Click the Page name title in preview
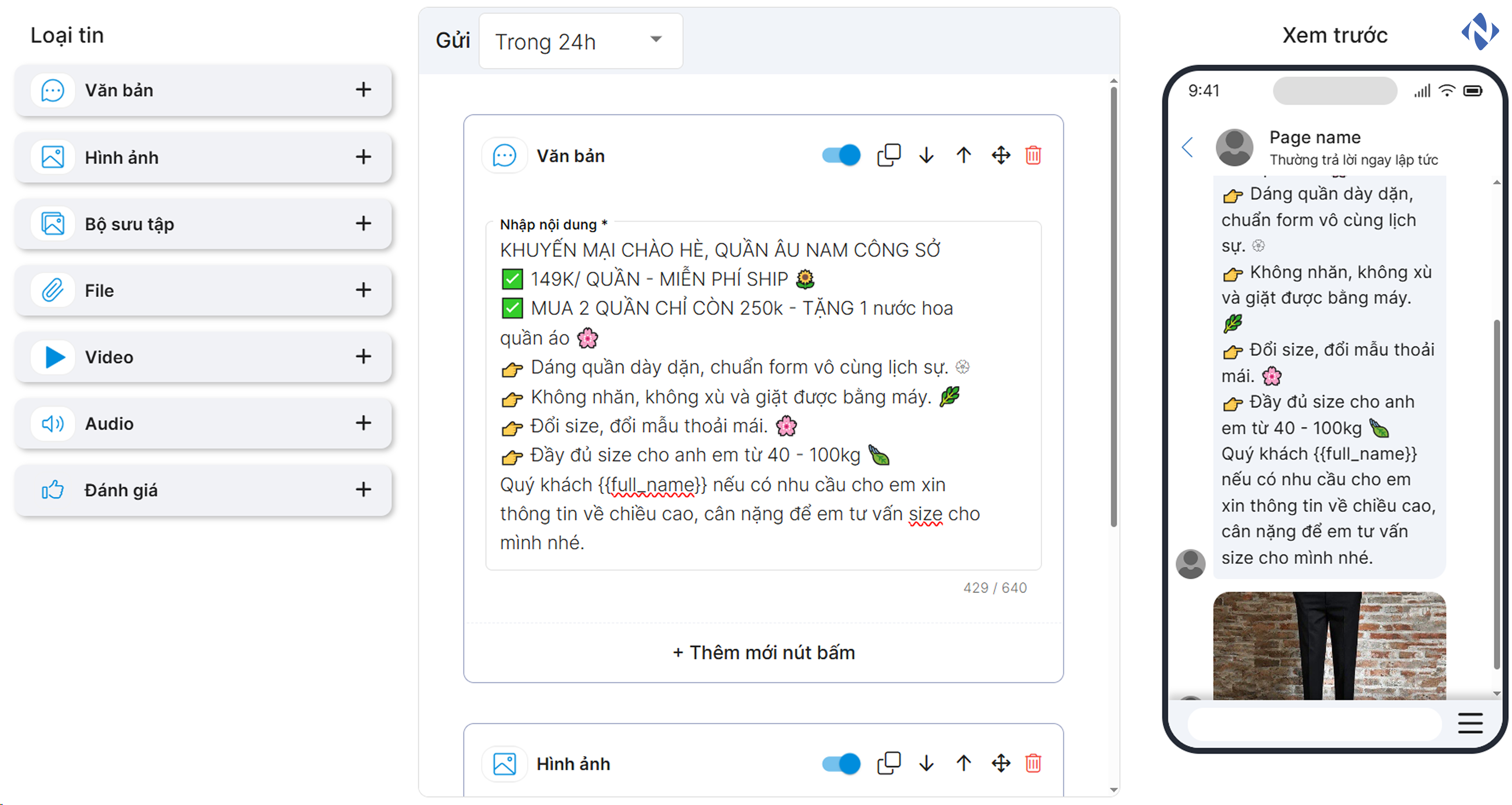 click(1315, 137)
